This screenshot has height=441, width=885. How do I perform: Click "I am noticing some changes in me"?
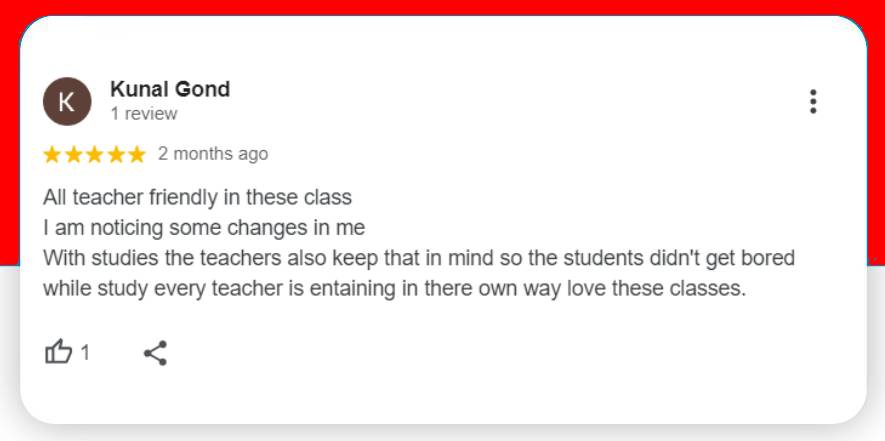[204, 227]
